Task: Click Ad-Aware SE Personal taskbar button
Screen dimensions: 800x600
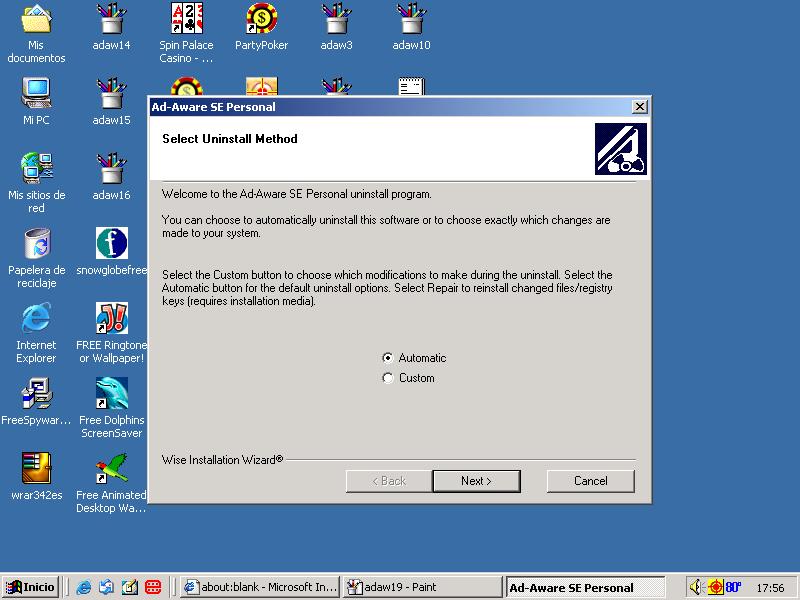Action: pyautogui.click(x=585, y=587)
